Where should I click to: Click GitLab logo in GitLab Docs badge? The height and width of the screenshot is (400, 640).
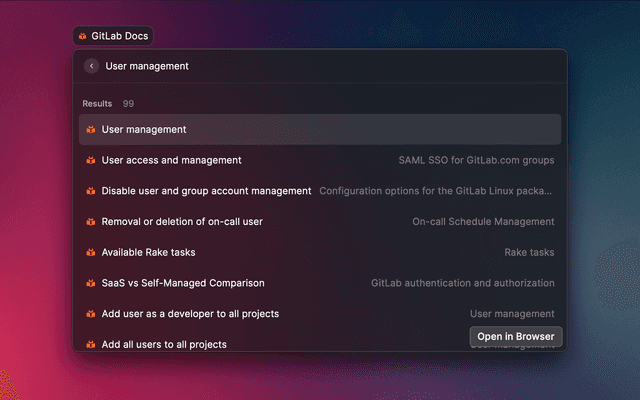coord(82,36)
